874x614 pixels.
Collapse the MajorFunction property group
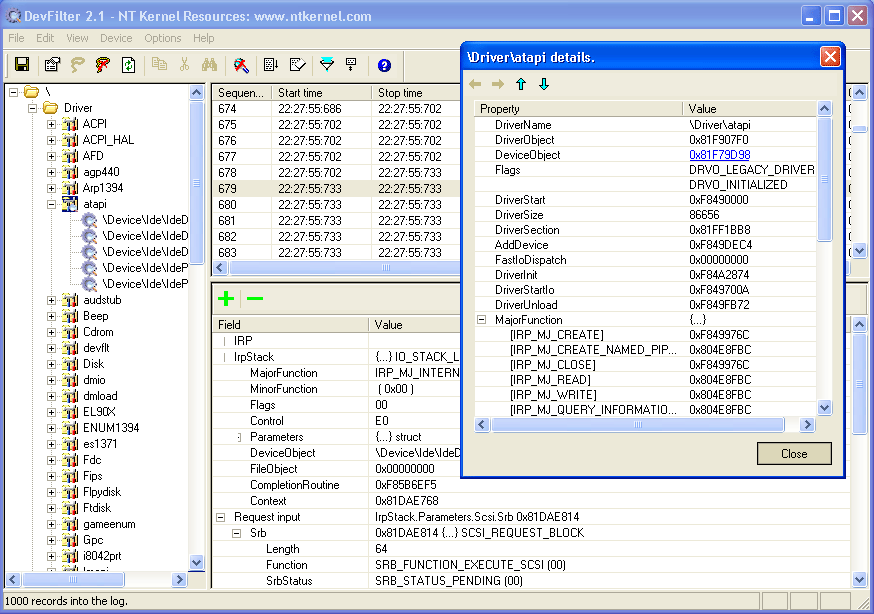[x=481, y=320]
